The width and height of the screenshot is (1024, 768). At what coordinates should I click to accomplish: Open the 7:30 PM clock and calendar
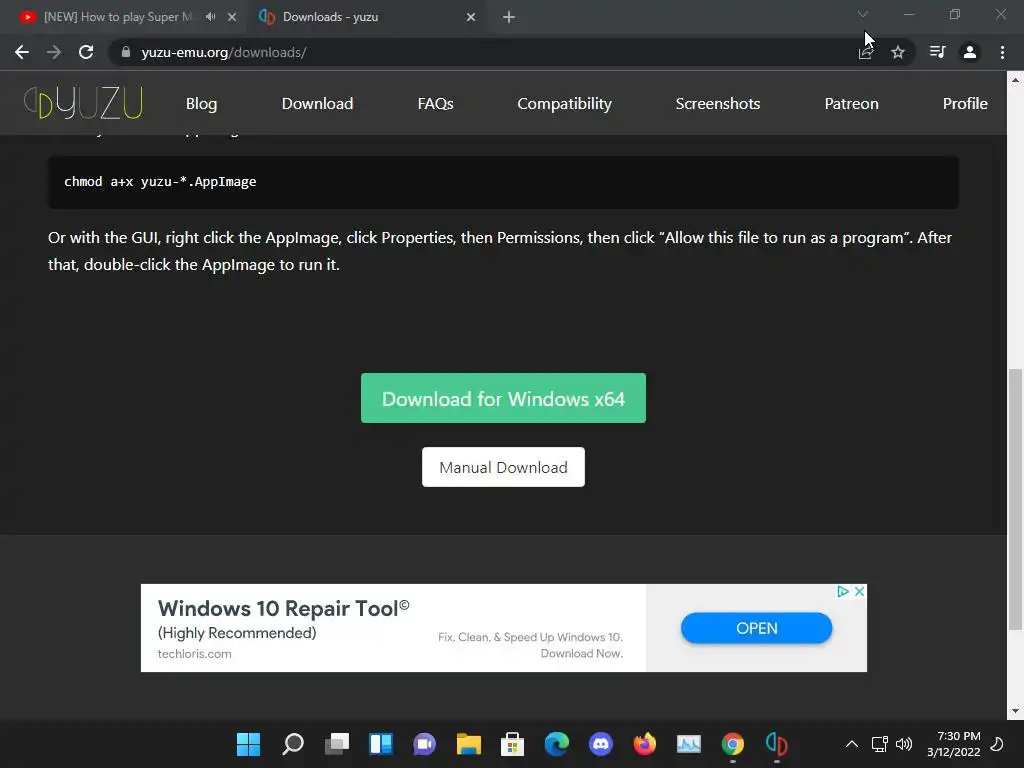tap(953, 744)
